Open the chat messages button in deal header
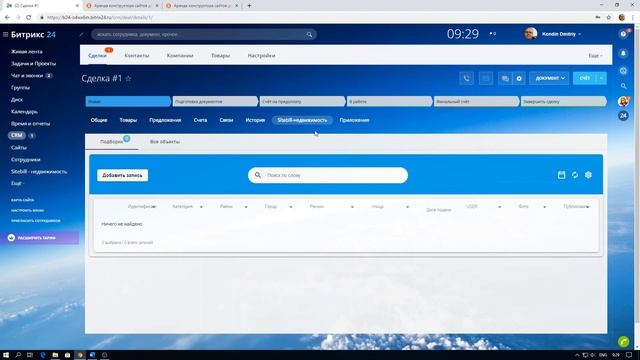 505,78
